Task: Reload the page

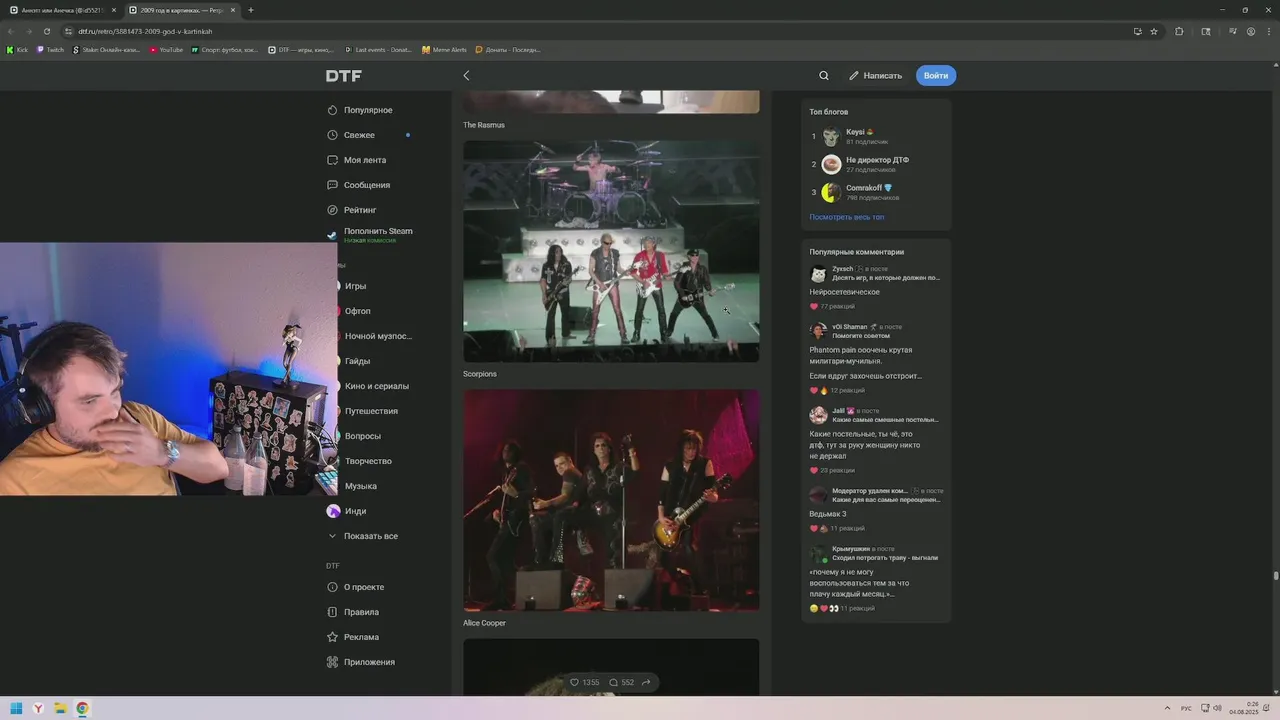Action: pos(46,31)
